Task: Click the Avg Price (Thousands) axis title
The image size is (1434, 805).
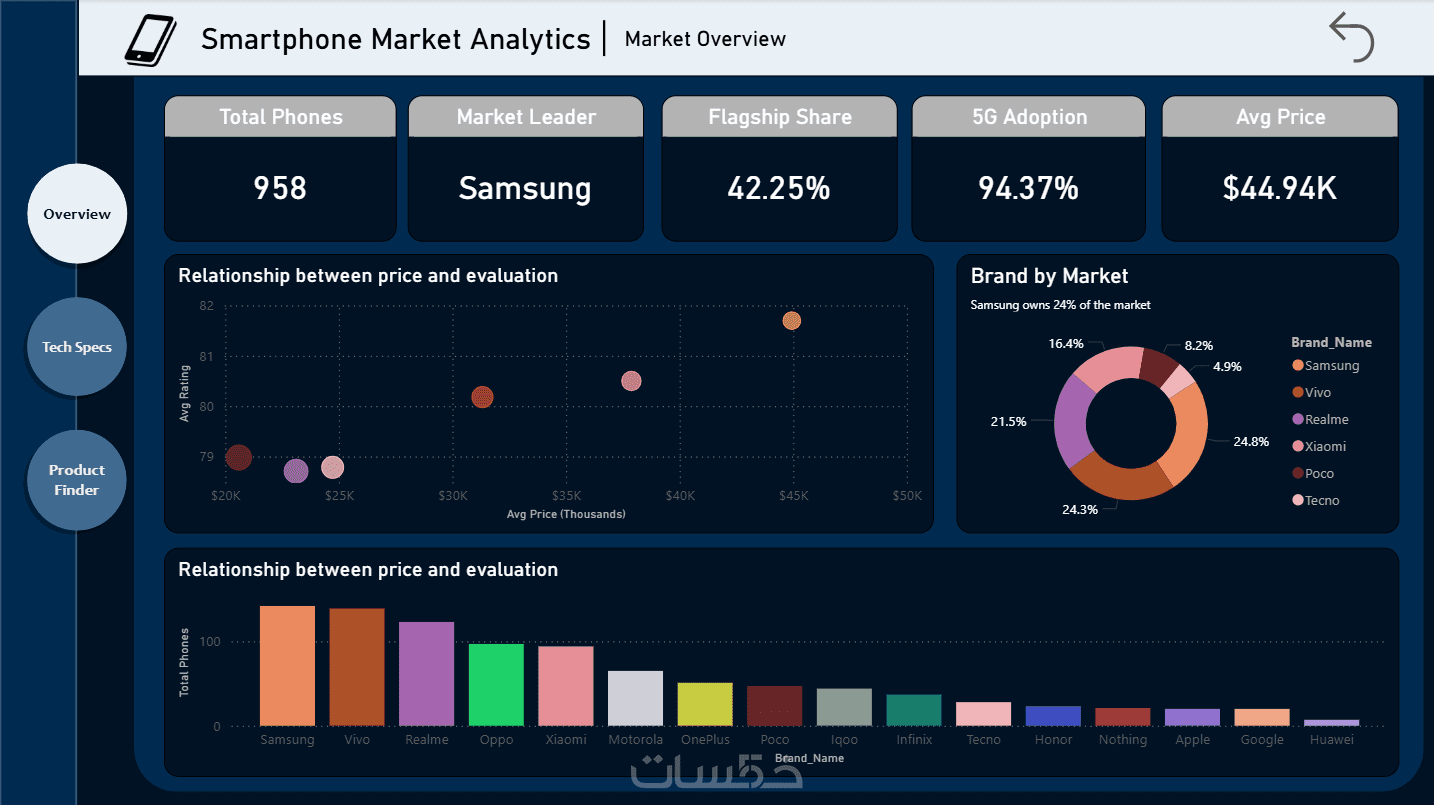Action: pyautogui.click(x=566, y=514)
